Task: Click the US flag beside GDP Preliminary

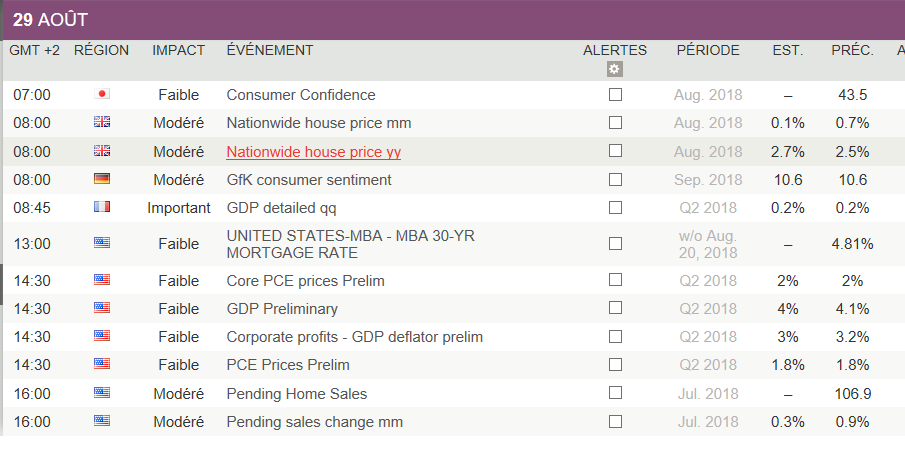Action: [x=102, y=309]
